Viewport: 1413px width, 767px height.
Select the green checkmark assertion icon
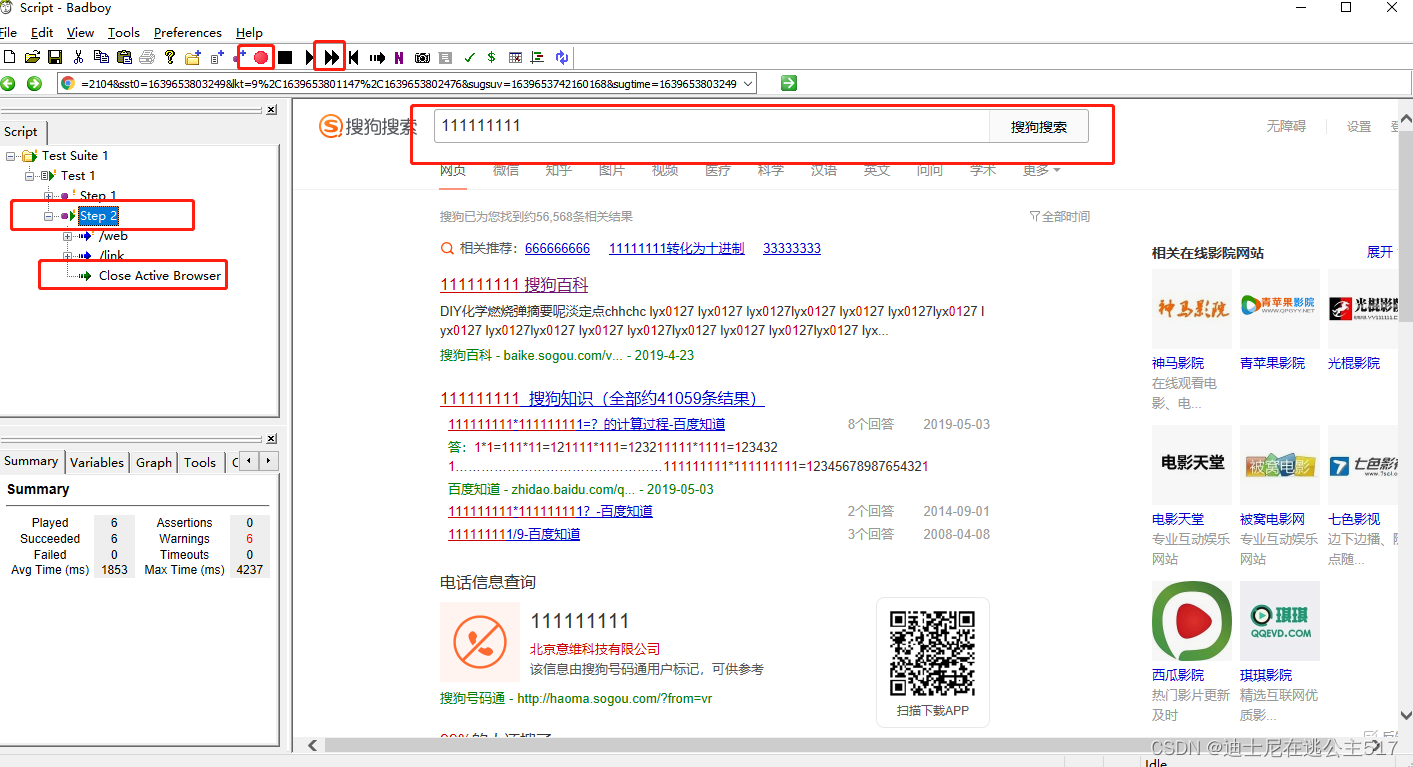click(x=469, y=57)
